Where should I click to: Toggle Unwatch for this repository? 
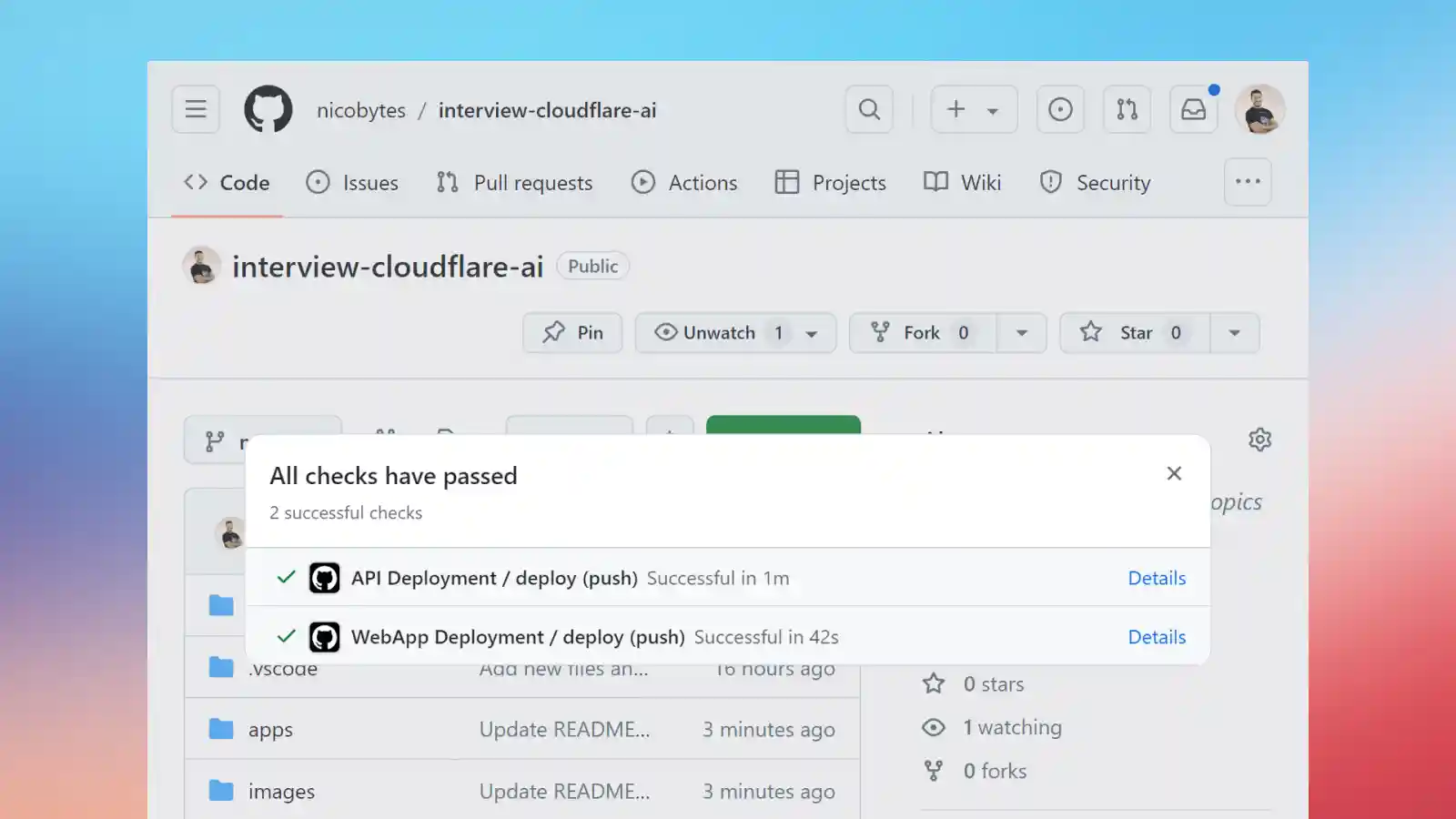[x=719, y=333]
